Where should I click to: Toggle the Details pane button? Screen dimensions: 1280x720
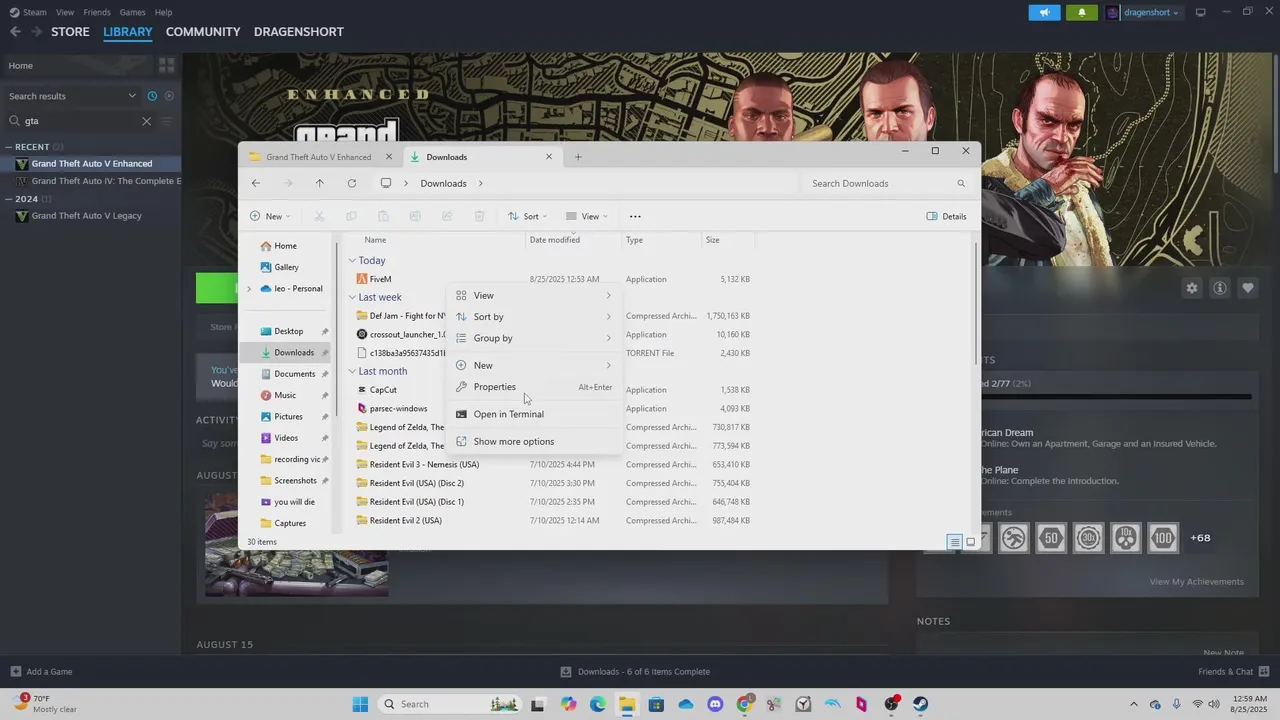pos(946,216)
